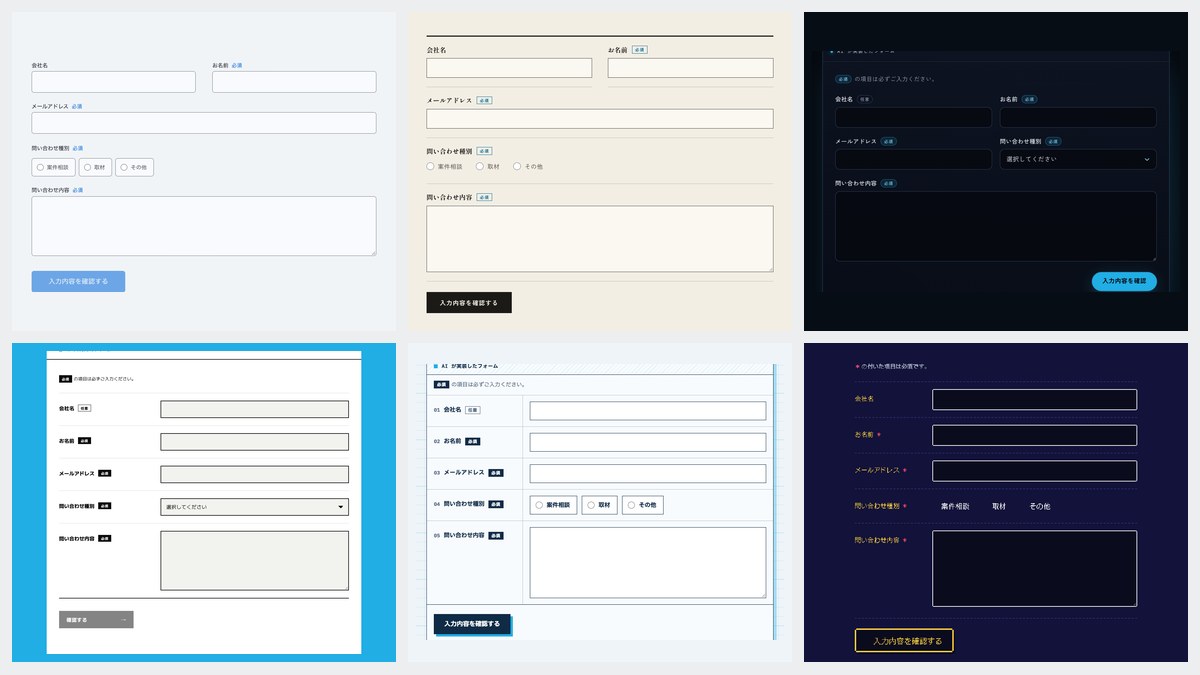Pick 取材 radio in numbered form
Viewport: 1200px width, 675px height.
point(600,506)
